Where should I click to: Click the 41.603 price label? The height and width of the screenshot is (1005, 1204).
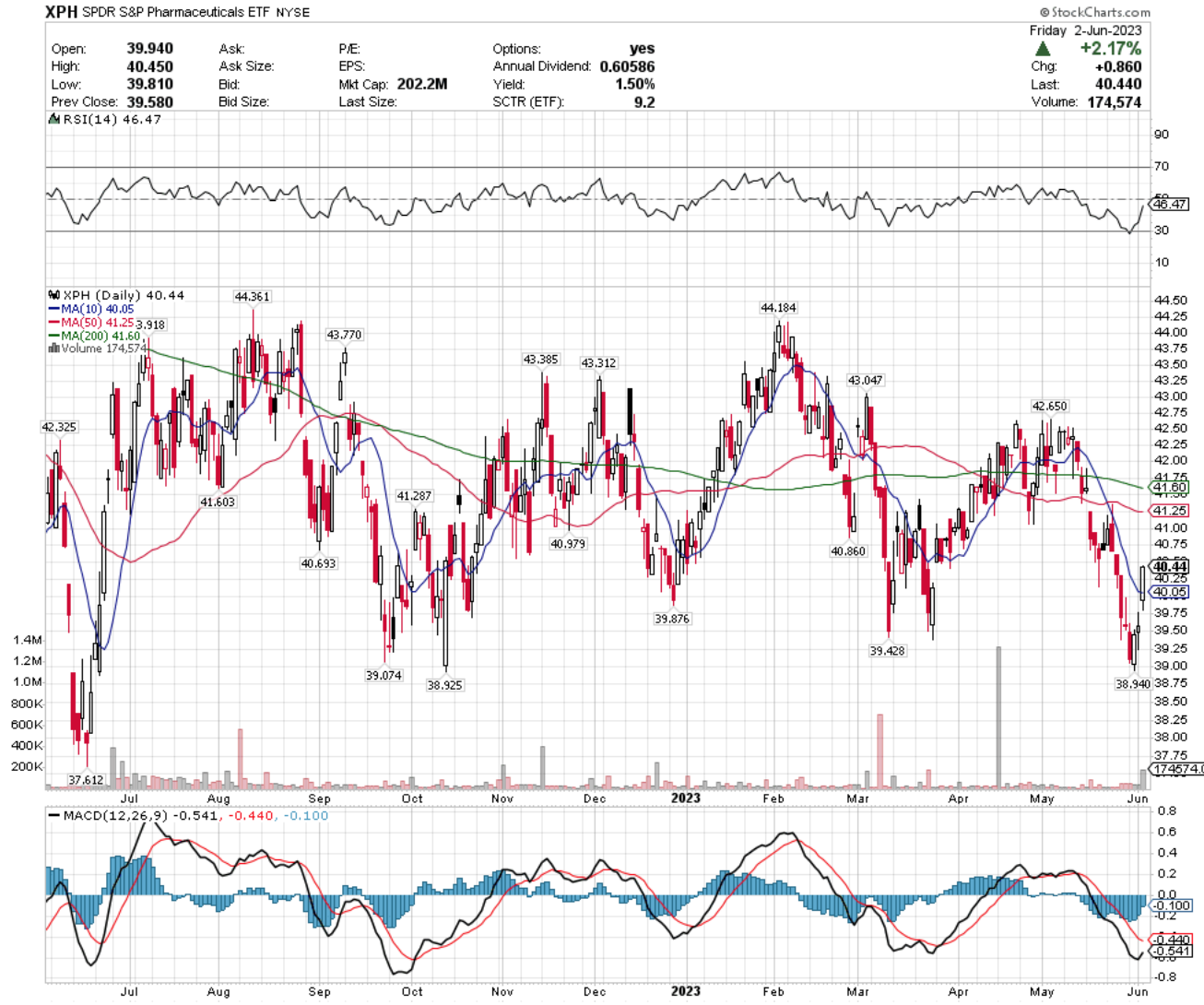[218, 502]
